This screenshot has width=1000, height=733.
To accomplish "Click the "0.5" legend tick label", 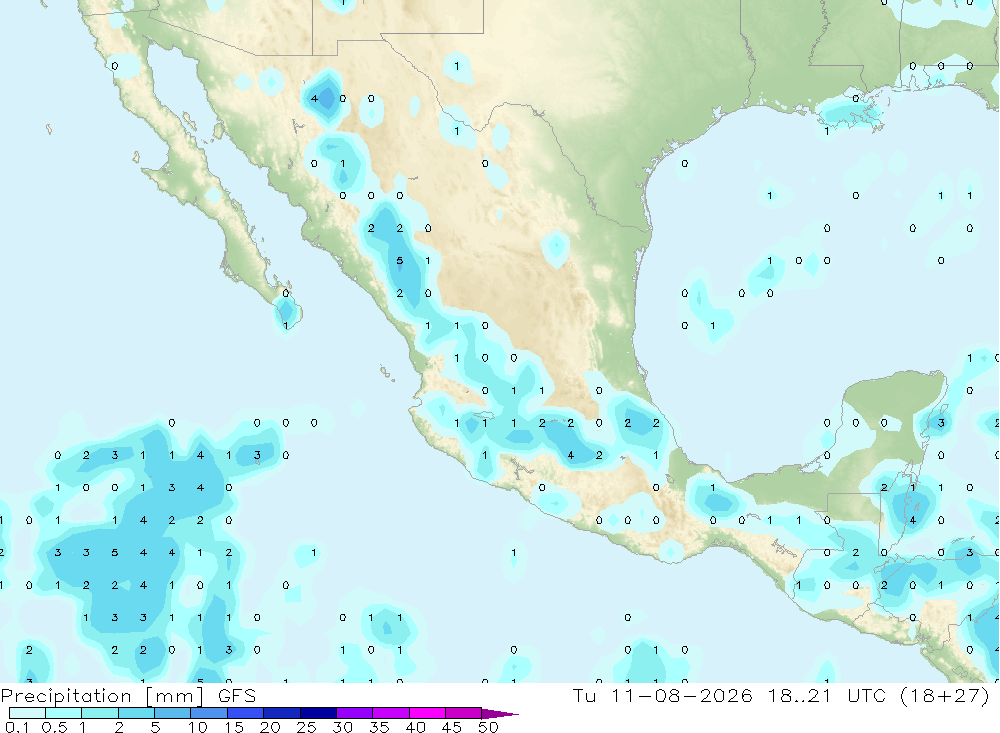I will pyautogui.click(x=54, y=727).
